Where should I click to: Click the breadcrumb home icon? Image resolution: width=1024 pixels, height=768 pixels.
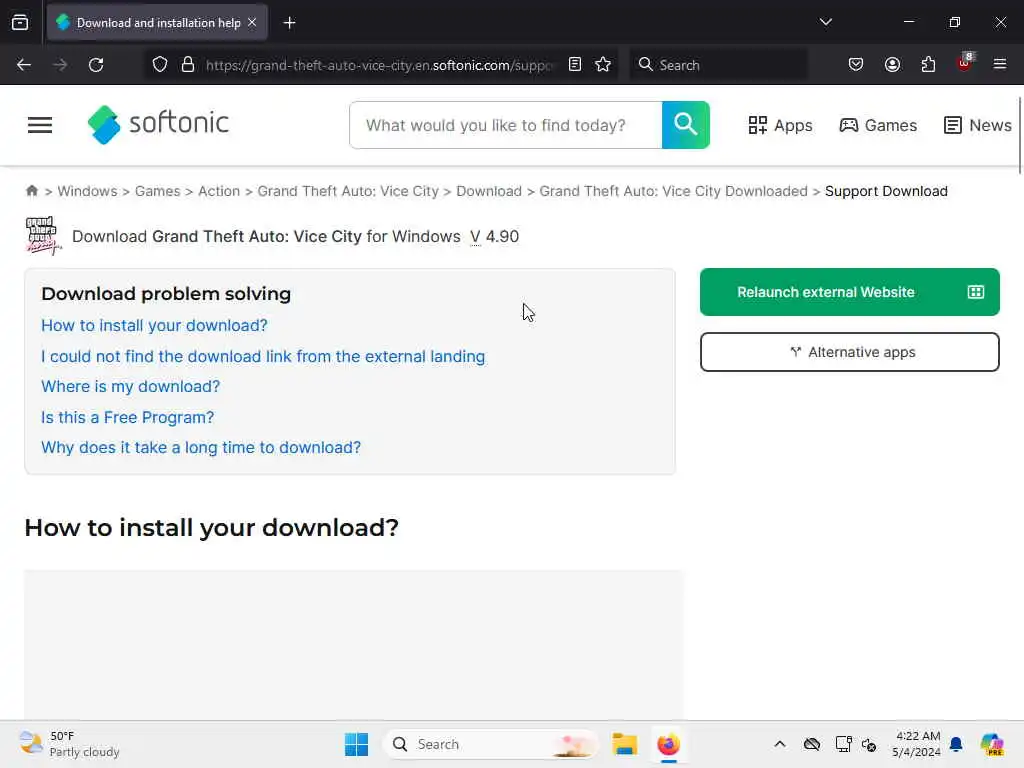31,191
